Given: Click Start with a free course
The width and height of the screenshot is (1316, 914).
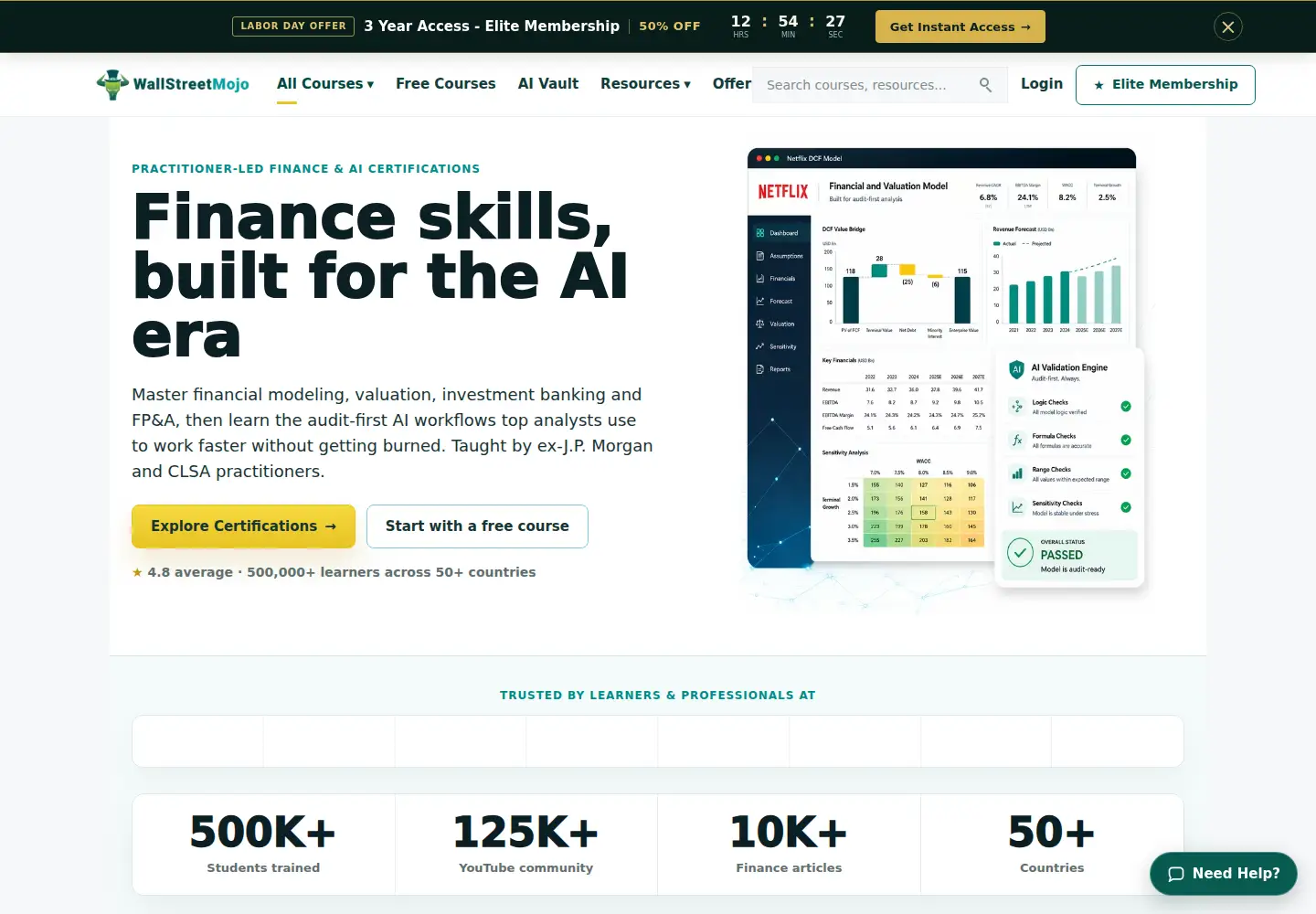Looking at the screenshot, I should (477, 526).
